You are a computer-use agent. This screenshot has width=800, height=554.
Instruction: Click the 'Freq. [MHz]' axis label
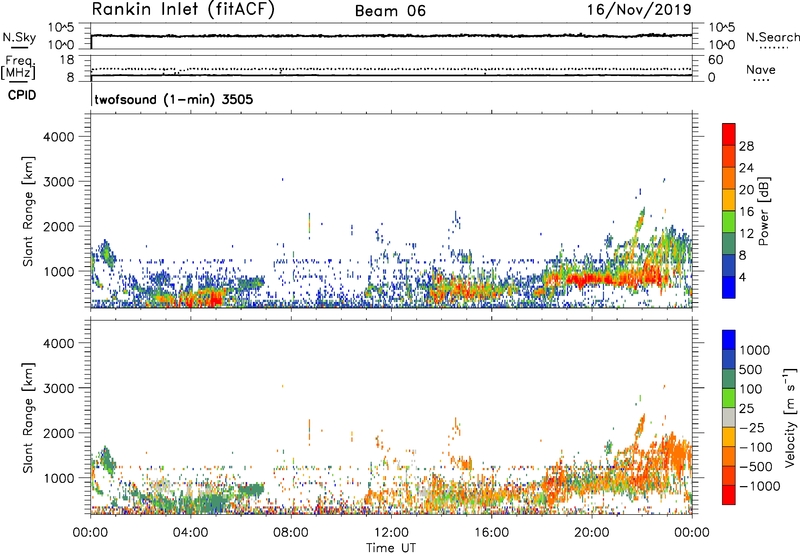click(x=19, y=67)
